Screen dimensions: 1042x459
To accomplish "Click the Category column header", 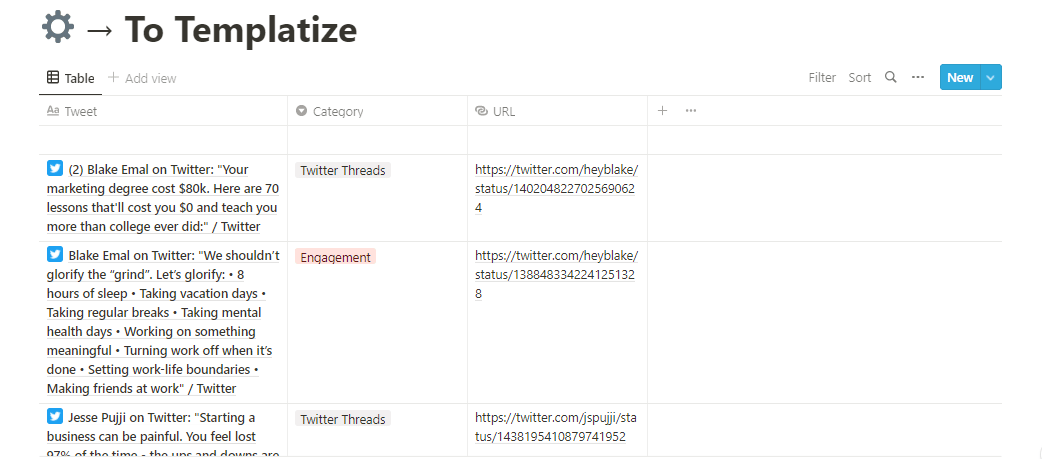I will tap(377, 111).
